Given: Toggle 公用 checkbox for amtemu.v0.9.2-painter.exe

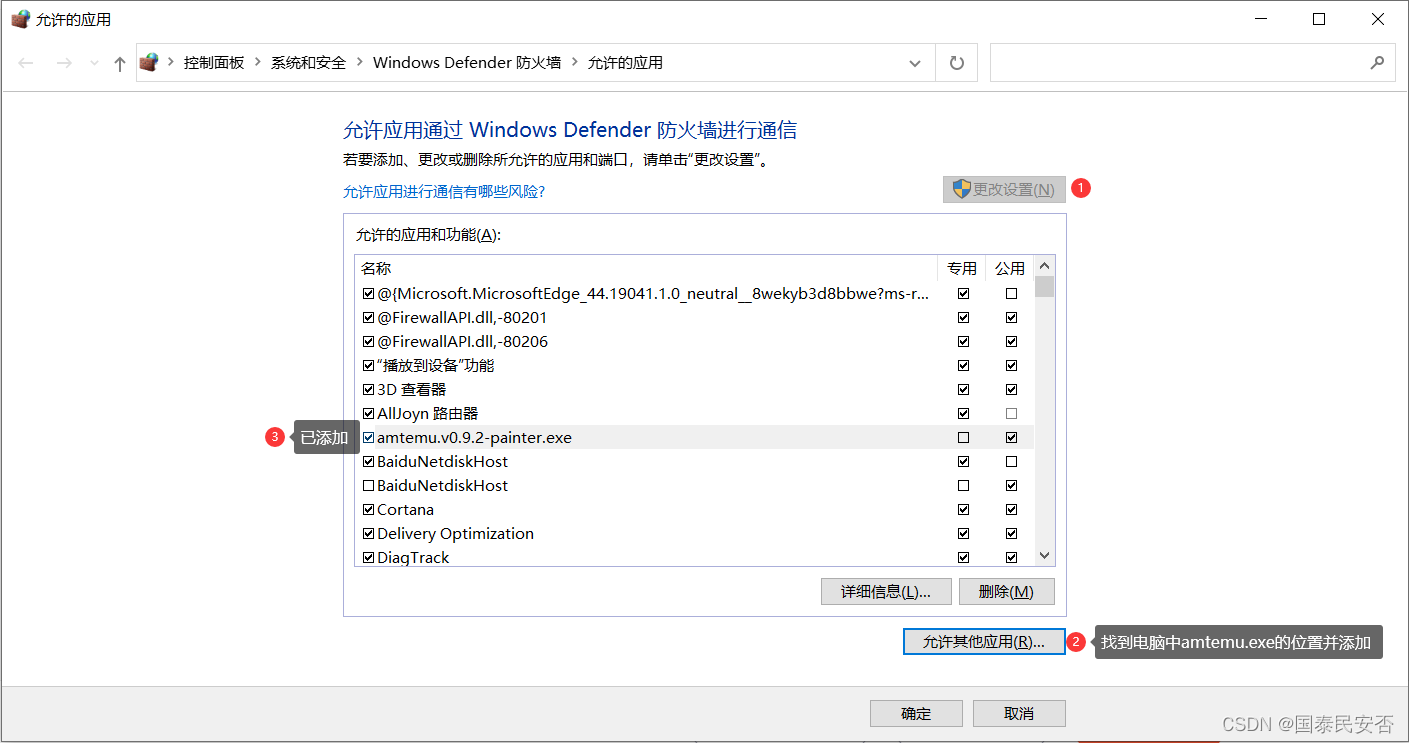Looking at the screenshot, I should (1011, 437).
